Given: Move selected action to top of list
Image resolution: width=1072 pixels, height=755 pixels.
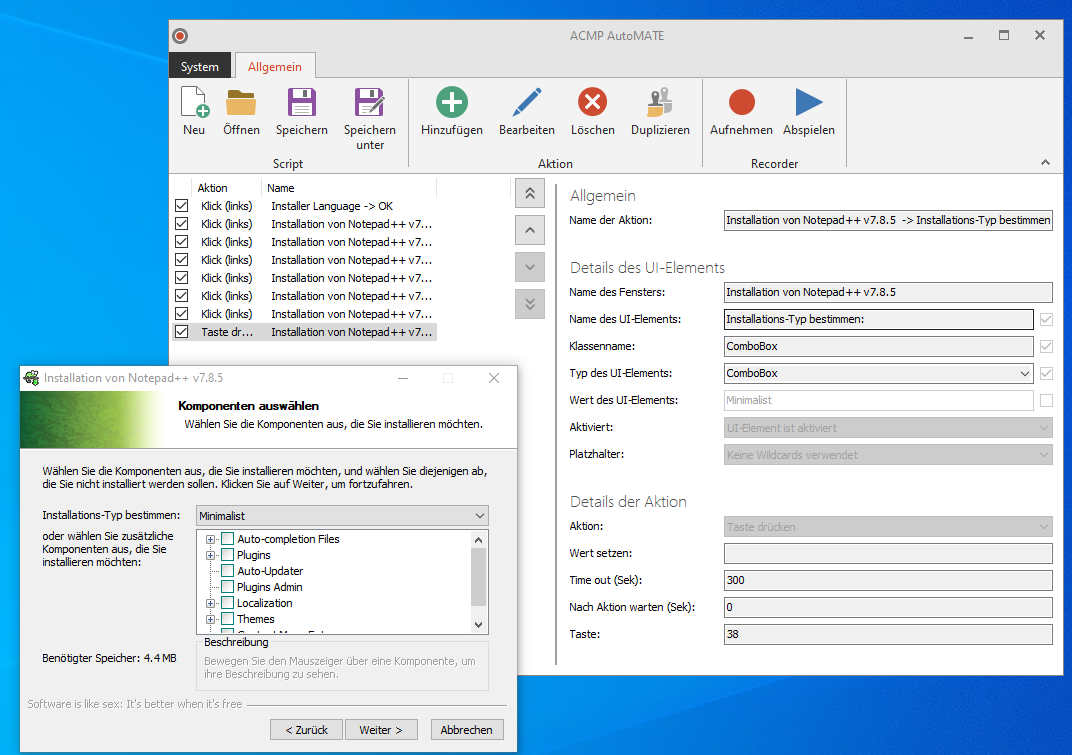Looking at the screenshot, I should pyautogui.click(x=530, y=194).
